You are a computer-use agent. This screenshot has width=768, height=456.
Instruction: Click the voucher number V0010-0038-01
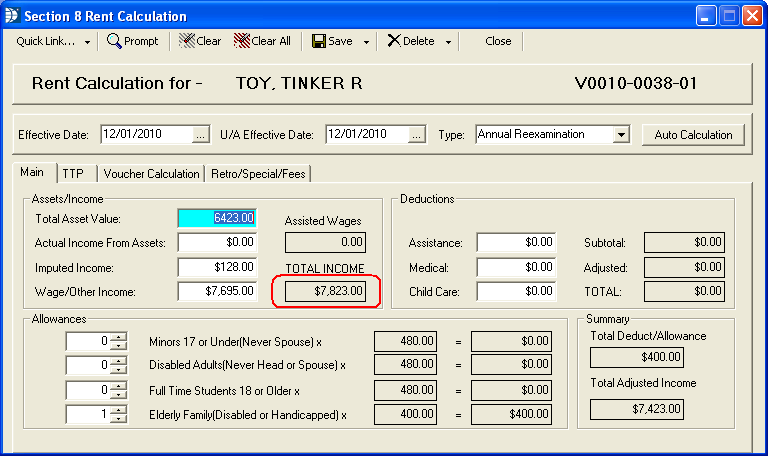[x=636, y=83]
